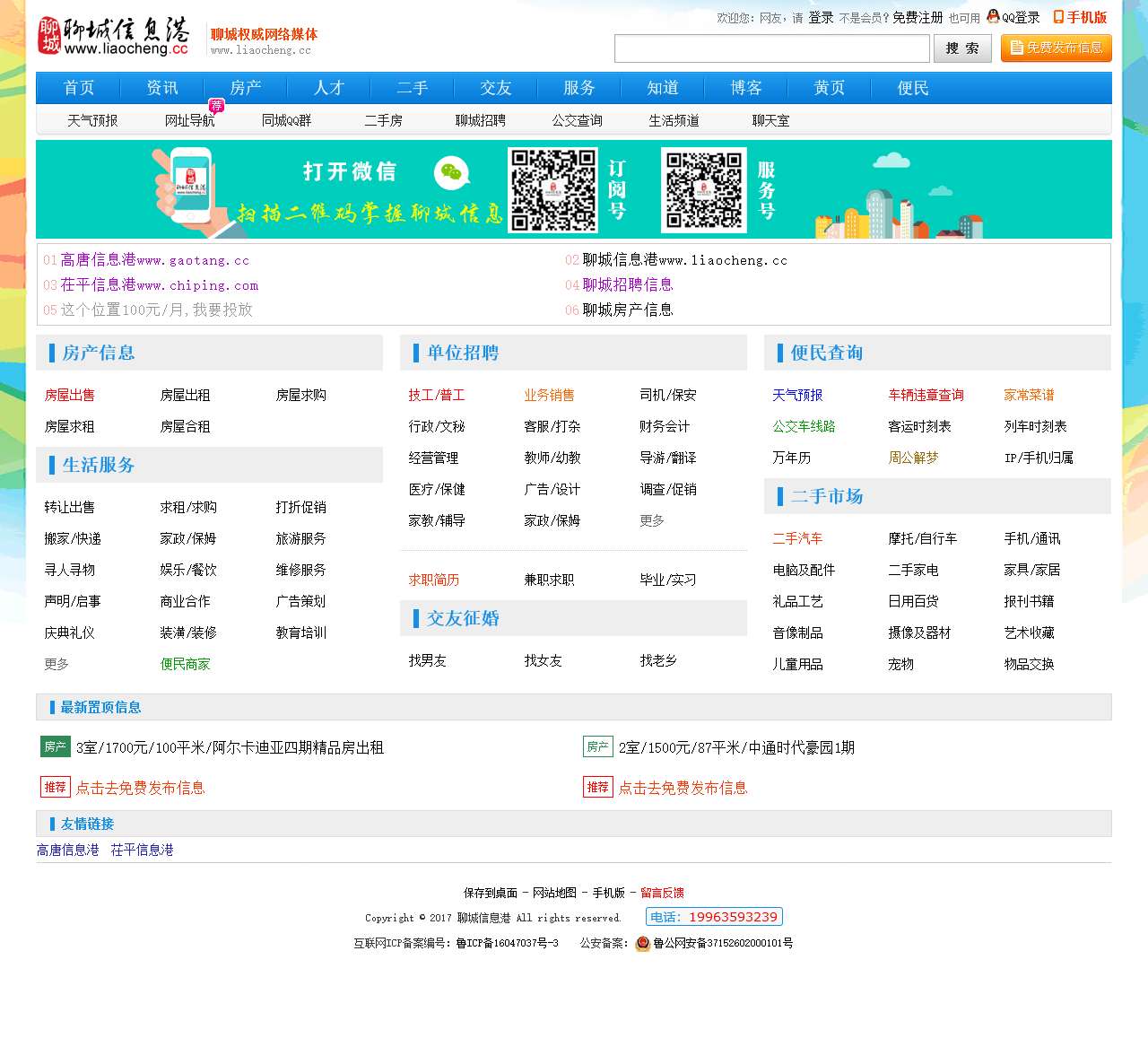Click 搬家/快递 under 生活服务
1148x1047 pixels.
coord(73,538)
